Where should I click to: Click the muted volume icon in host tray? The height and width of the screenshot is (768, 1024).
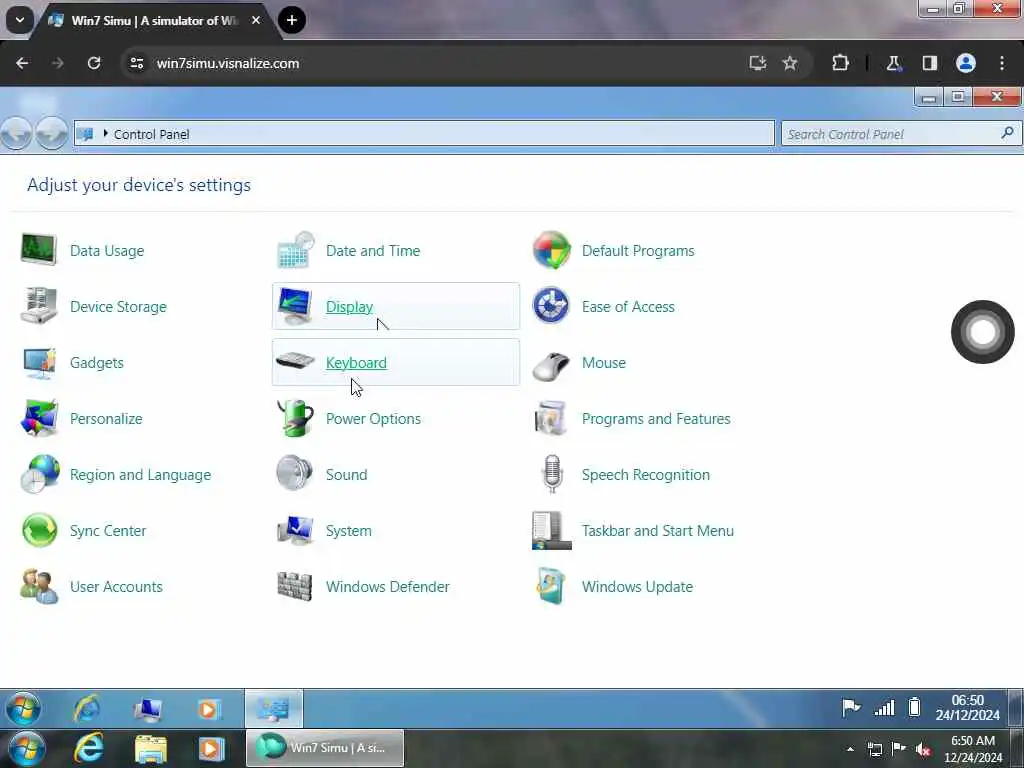pyautogui.click(x=923, y=749)
